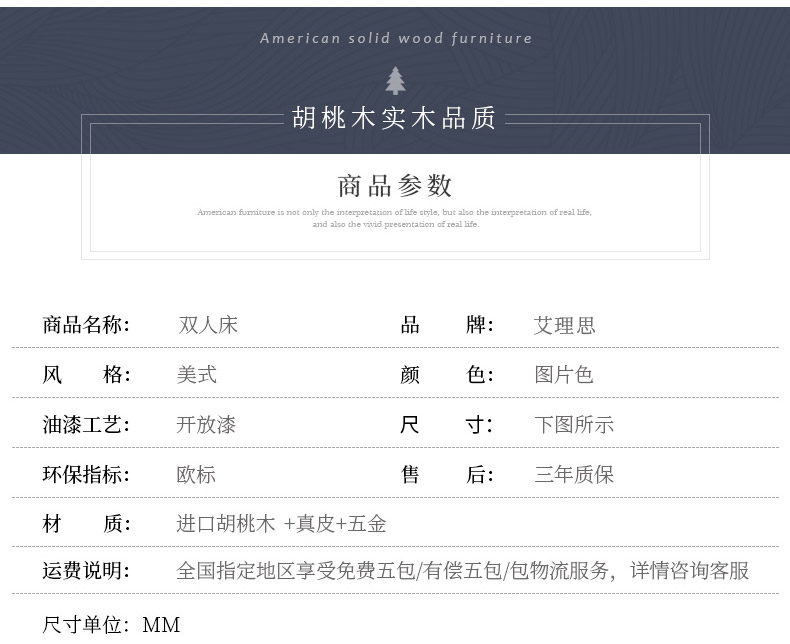Click the 运费说明 label
This screenshot has width=790, height=644.
(x=86, y=571)
